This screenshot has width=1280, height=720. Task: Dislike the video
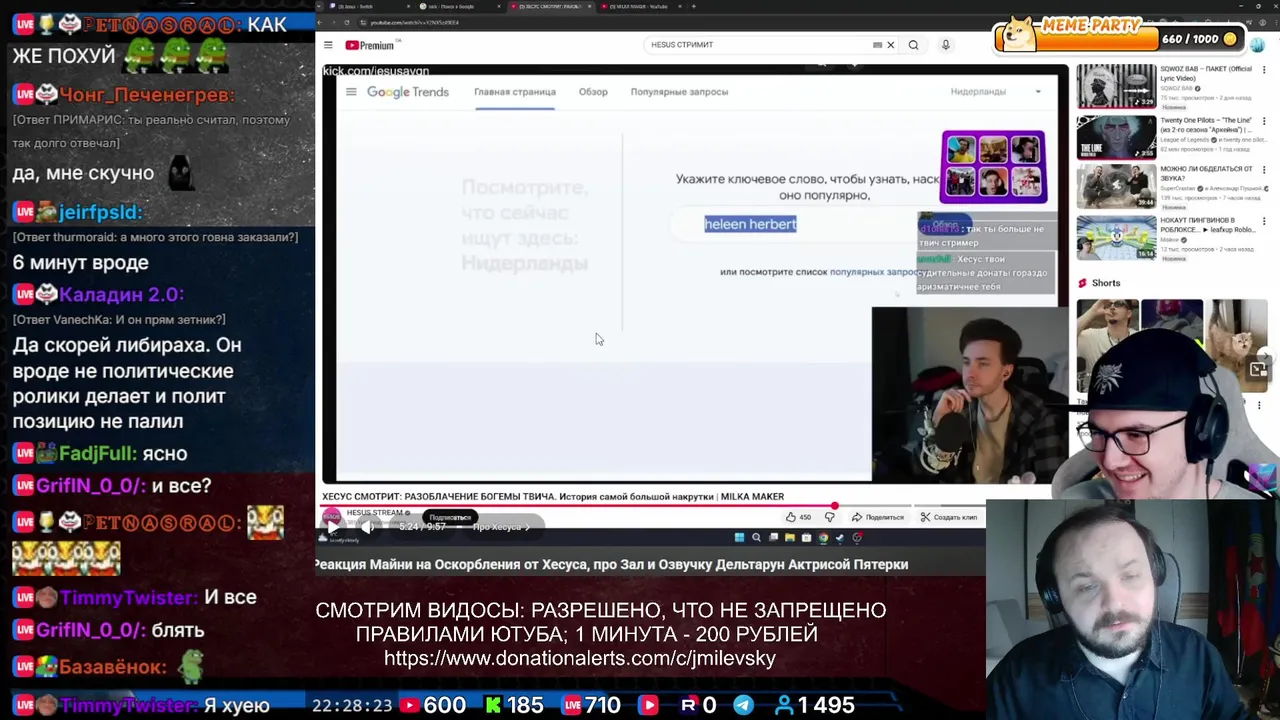pyautogui.click(x=830, y=517)
